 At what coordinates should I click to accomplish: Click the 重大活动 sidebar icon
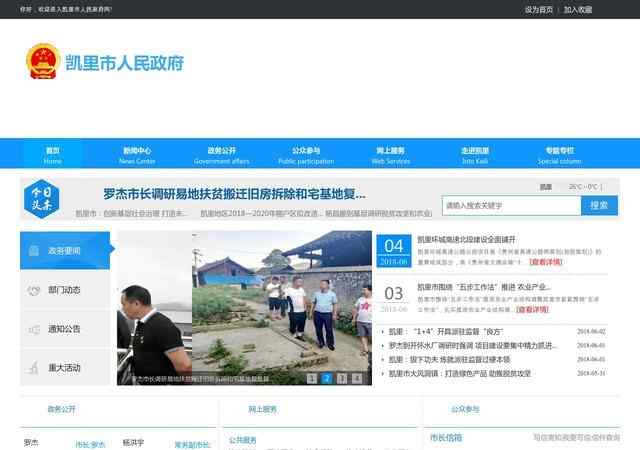[34, 368]
